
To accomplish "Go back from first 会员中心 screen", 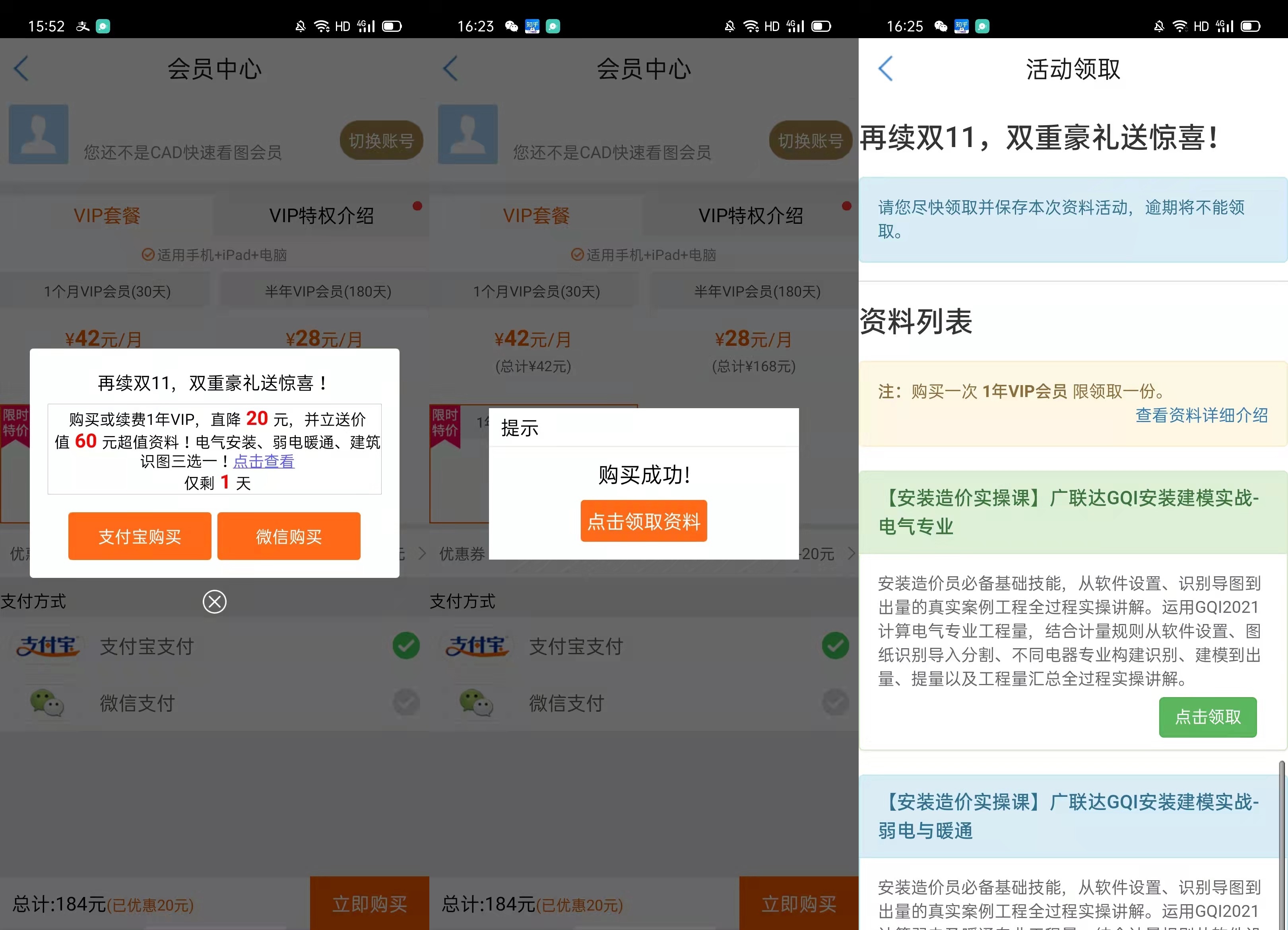I will [21, 69].
